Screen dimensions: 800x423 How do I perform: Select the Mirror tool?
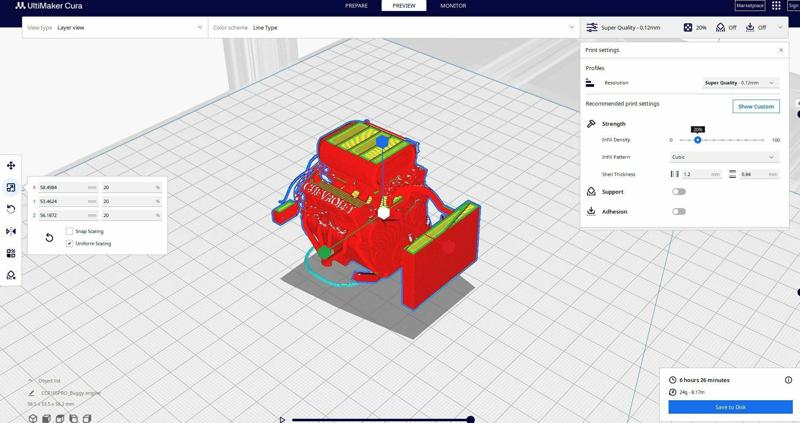point(11,231)
